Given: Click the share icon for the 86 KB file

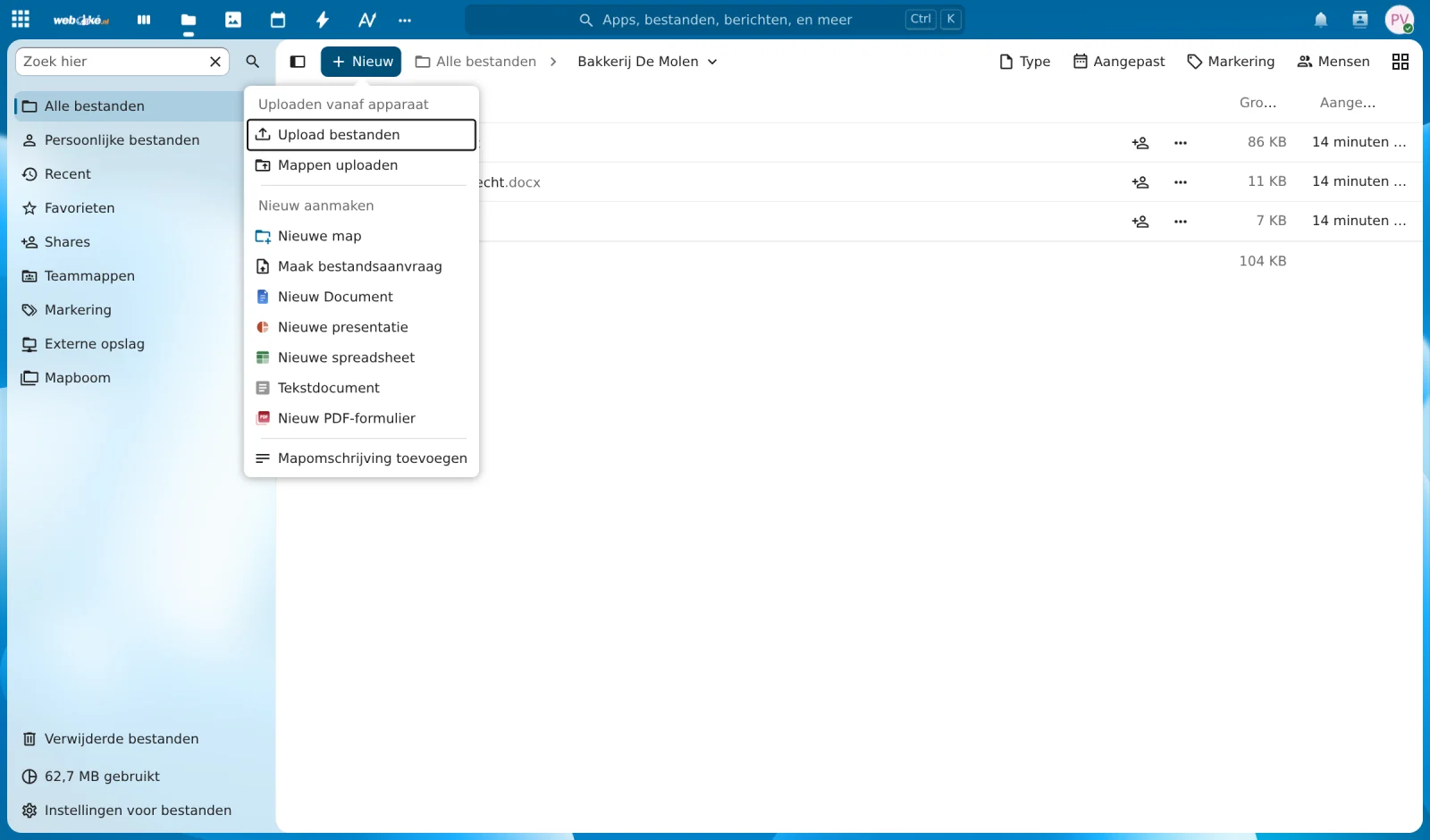Looking at the screenshot, I should click(x=1140, y=143).
